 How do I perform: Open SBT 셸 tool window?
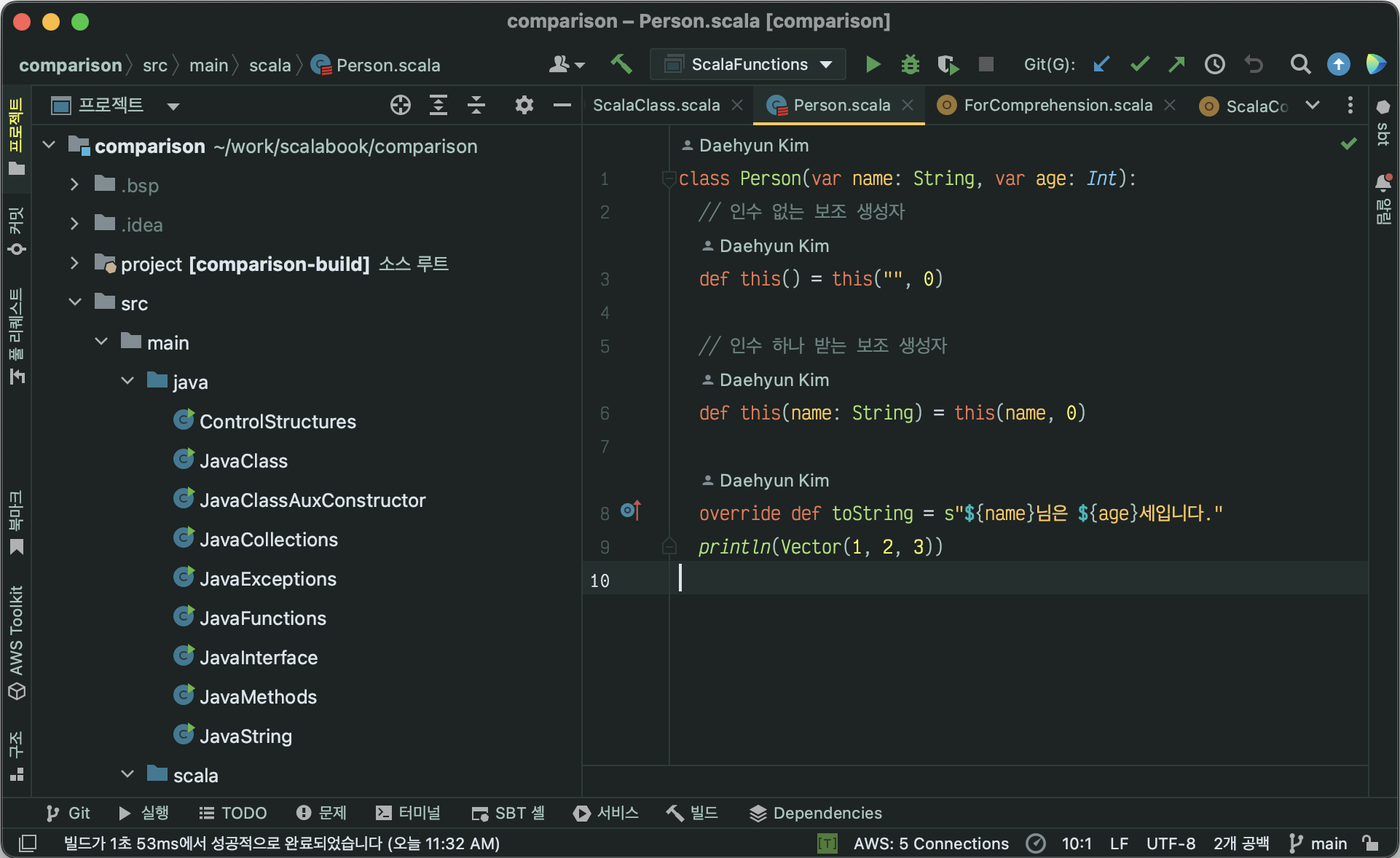coord(508,813)
